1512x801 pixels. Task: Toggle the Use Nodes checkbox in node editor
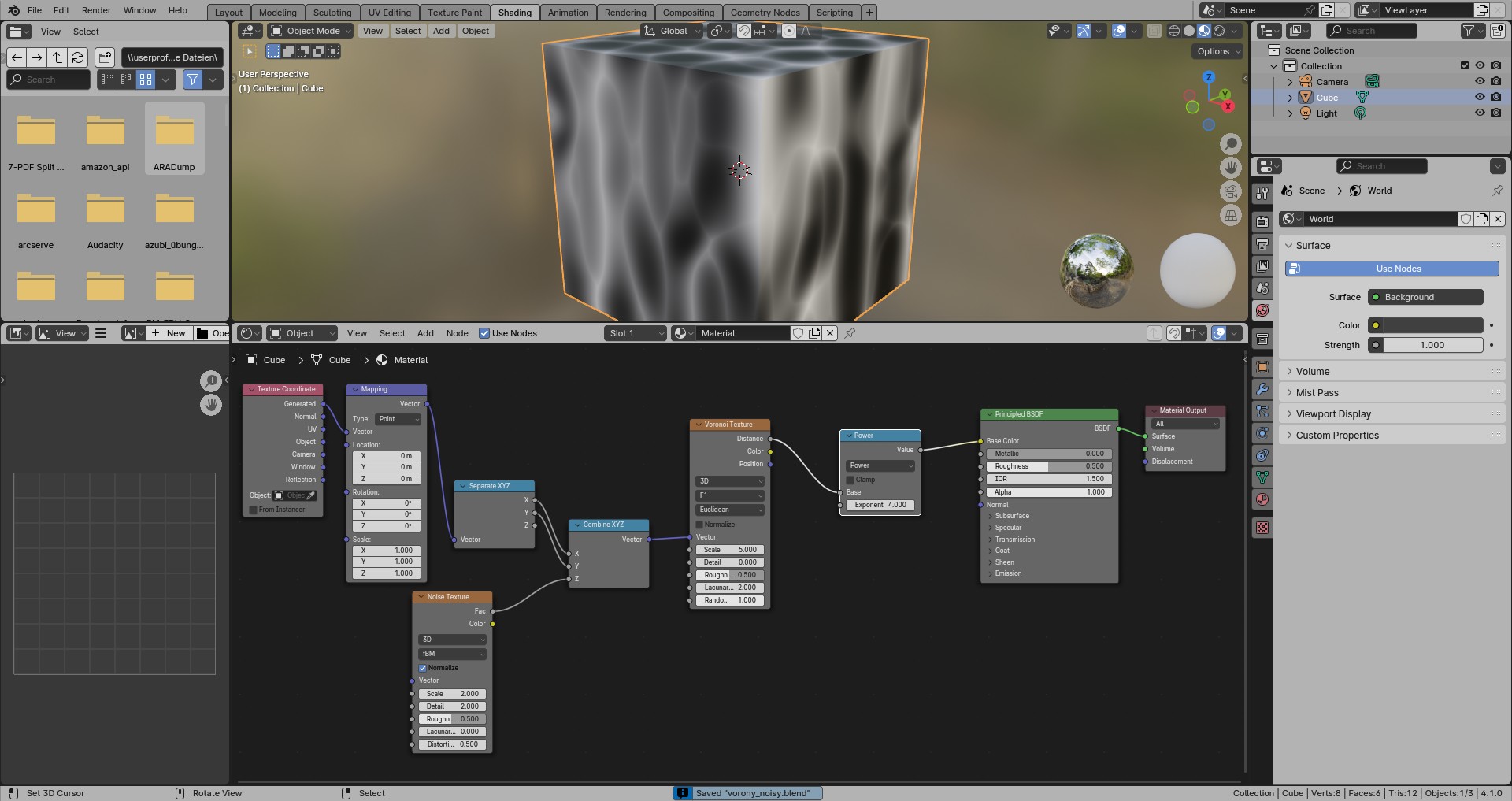(484, 333)
